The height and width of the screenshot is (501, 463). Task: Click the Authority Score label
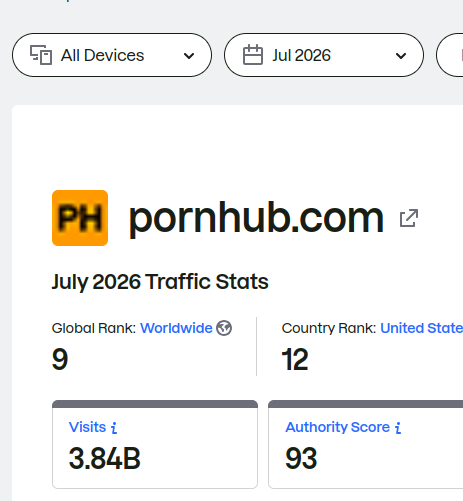[338, 427]
